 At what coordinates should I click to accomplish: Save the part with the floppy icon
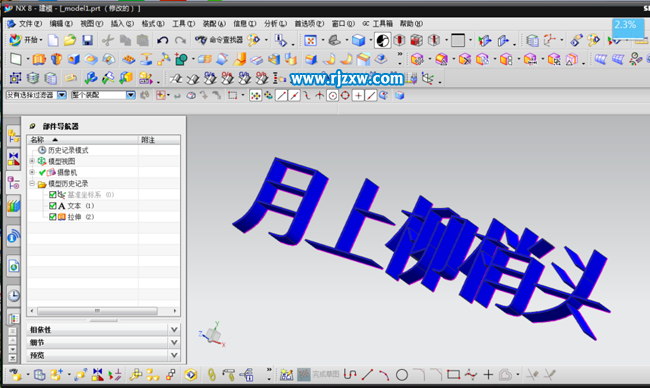pyautogui.click(x=87, y=40)
